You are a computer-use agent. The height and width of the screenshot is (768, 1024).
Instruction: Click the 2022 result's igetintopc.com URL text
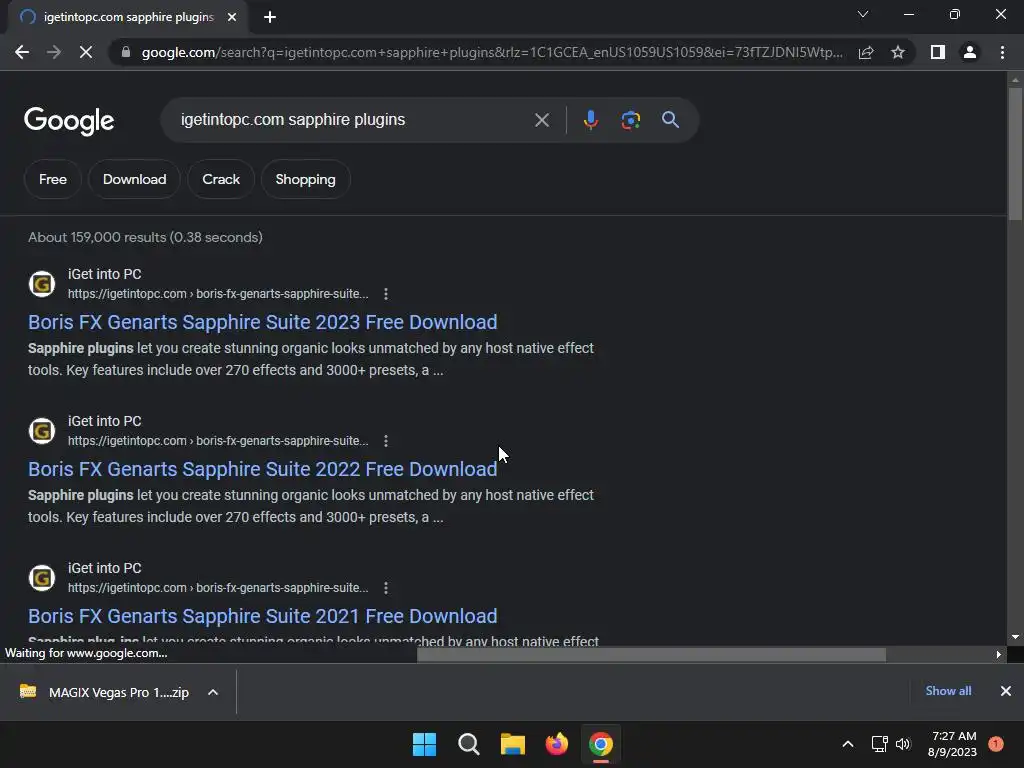coord(218,441)
